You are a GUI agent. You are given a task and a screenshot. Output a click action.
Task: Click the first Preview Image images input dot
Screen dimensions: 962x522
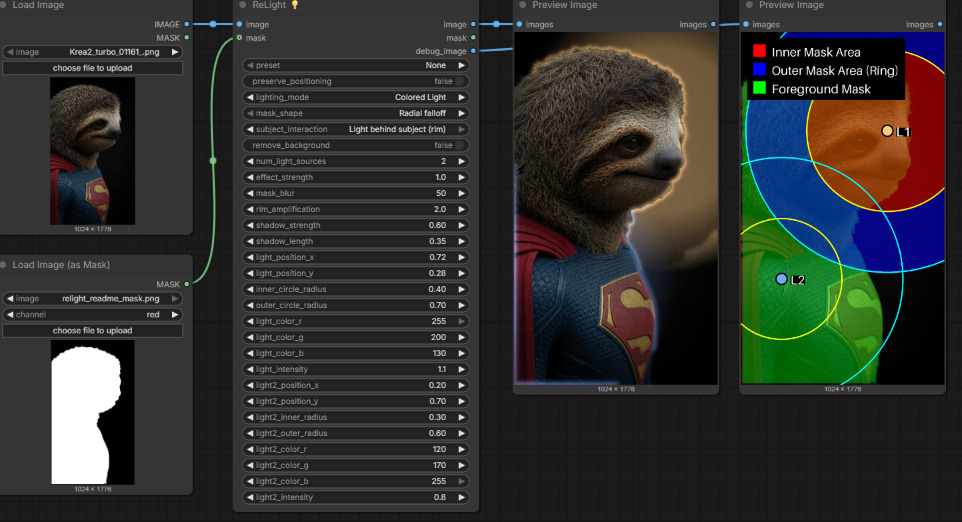(519, 25)
